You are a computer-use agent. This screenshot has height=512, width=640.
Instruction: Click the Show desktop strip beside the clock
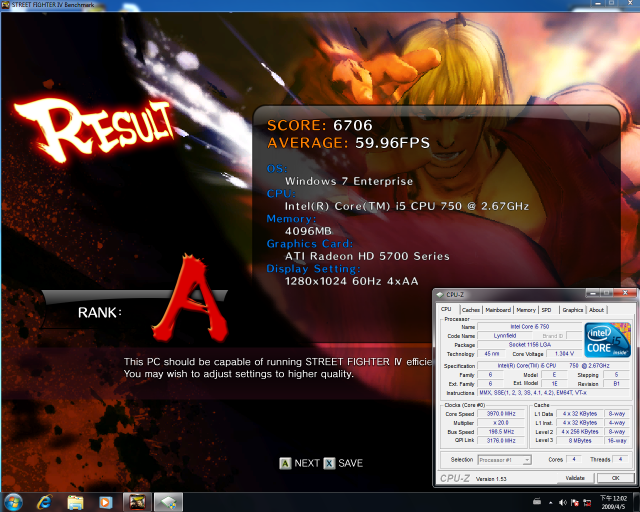click(636, 502)
